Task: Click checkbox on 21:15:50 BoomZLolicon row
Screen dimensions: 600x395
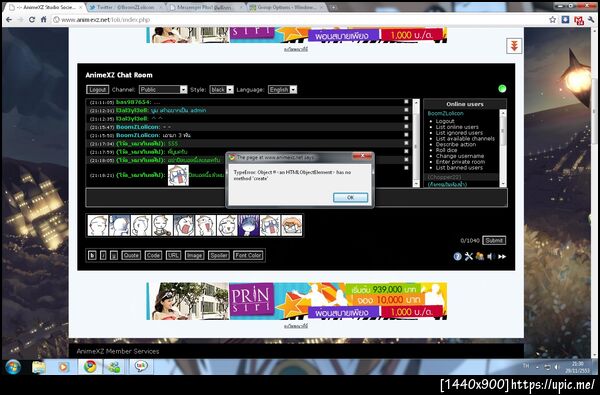Action: click(x=406, y=135)
